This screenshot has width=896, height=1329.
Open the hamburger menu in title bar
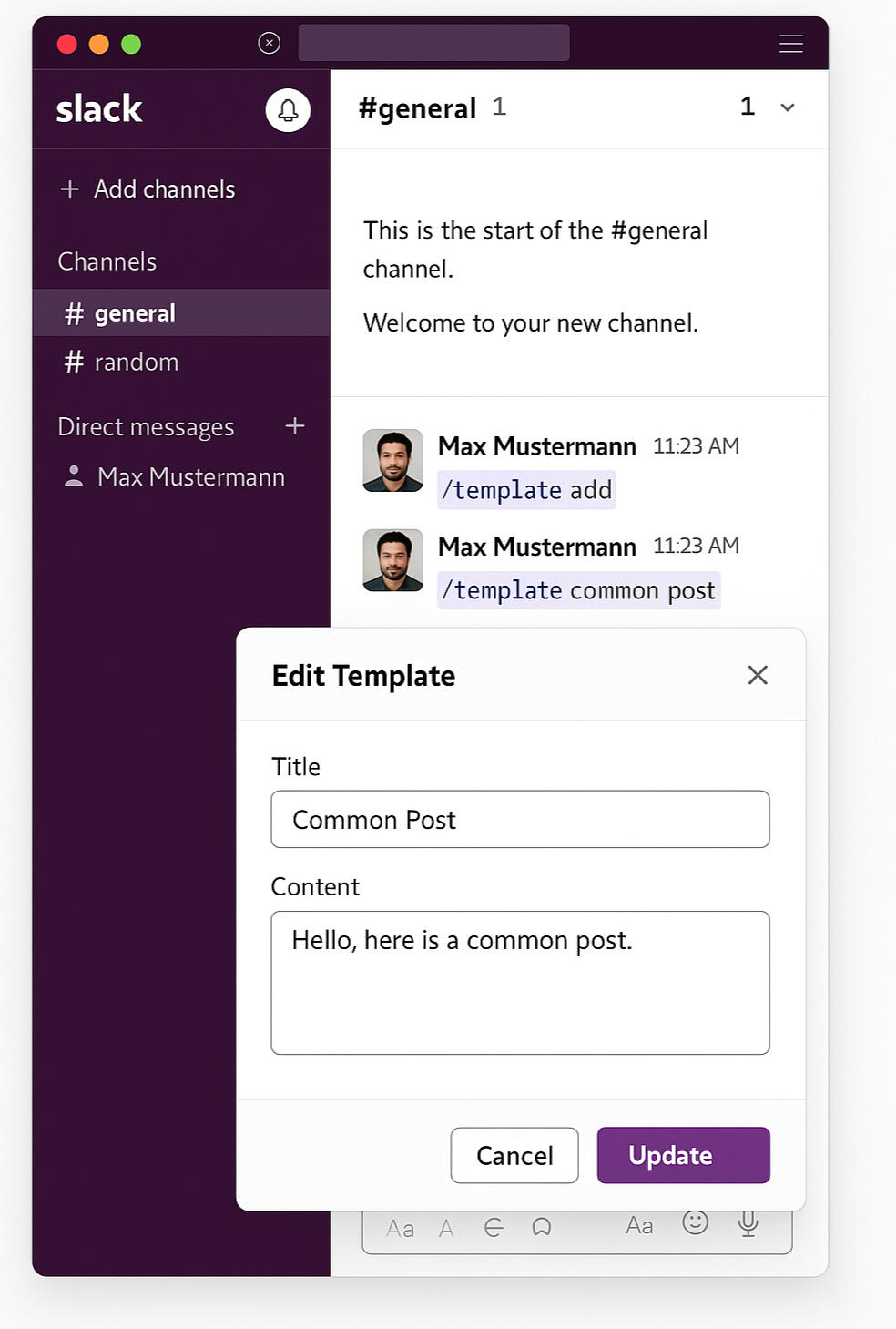pos(790,44)
